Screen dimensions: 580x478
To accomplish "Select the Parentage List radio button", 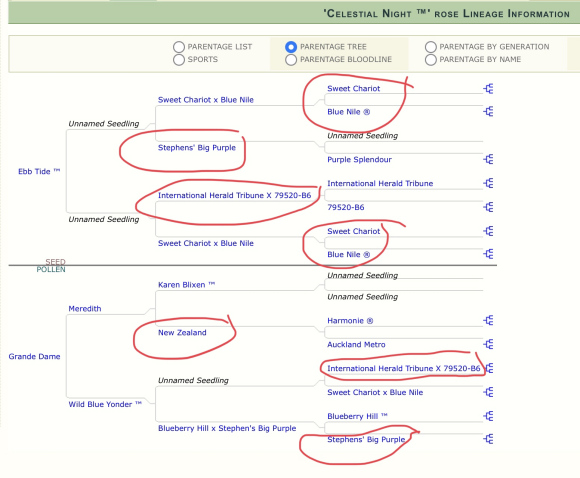I will [179, 47].
